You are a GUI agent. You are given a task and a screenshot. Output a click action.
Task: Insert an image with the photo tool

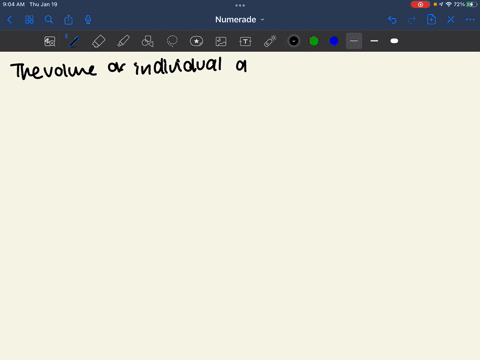tap(221, 41)
